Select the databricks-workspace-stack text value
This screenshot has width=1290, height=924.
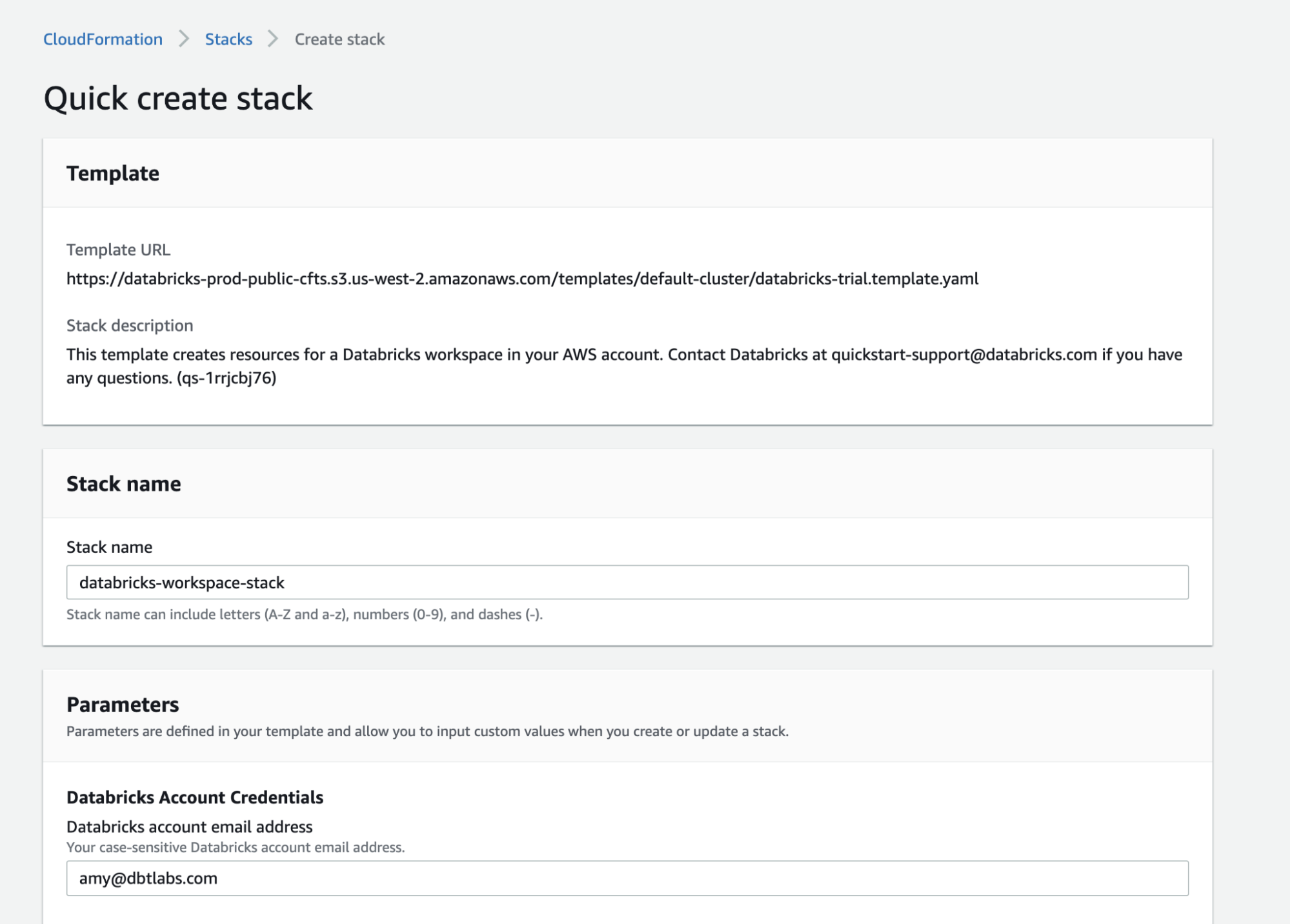tap(182, 583)
